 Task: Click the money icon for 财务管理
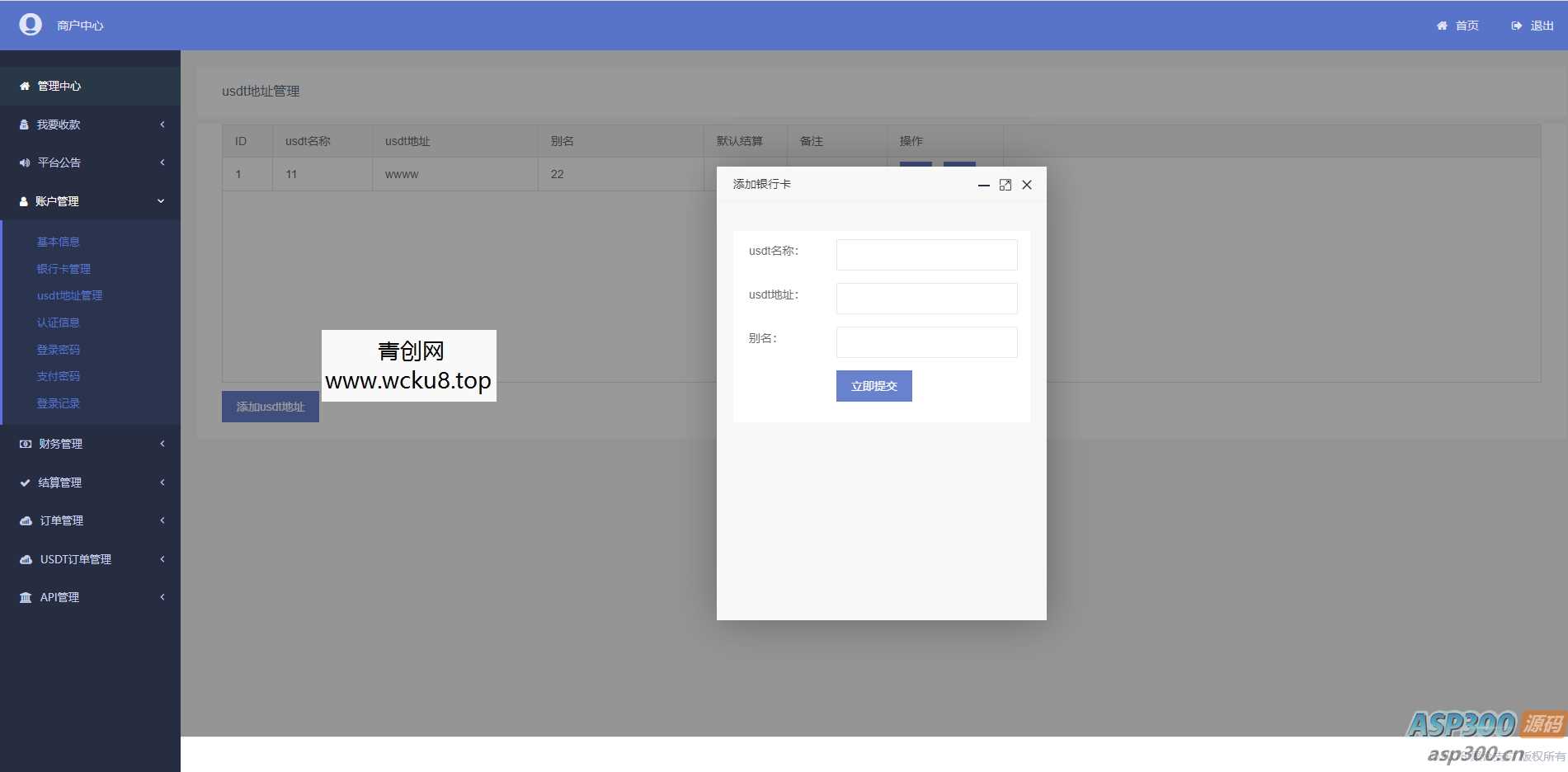pos(26,444)
